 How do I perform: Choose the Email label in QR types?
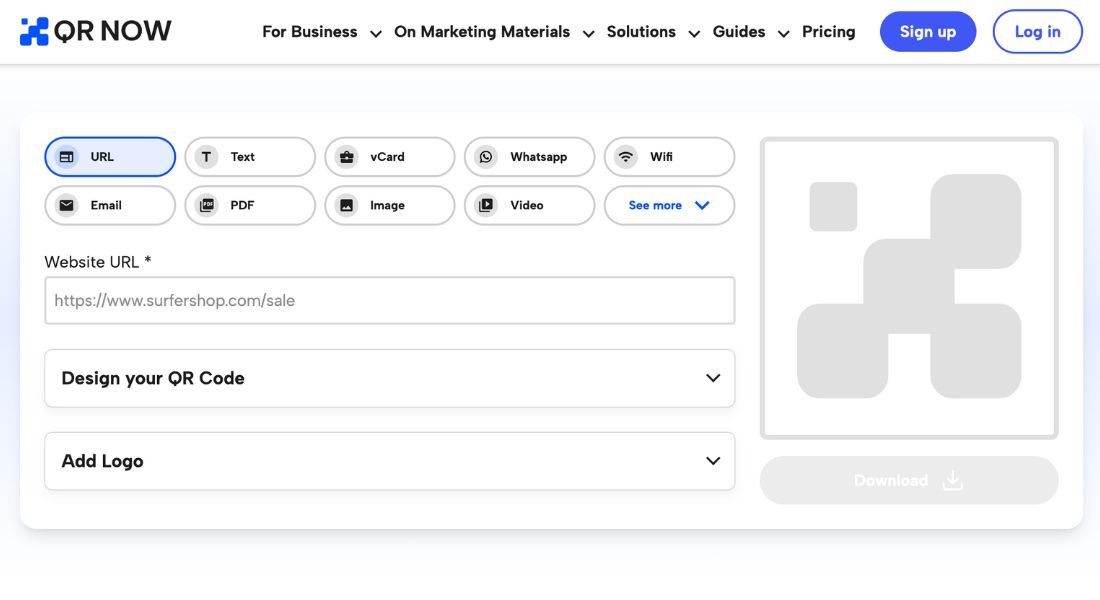pos(106,205)
